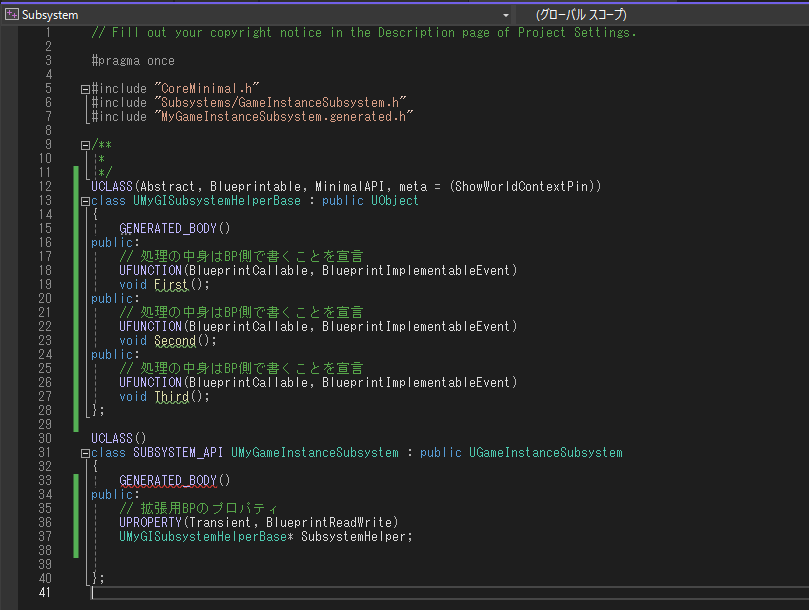Click UObject base class name
The image size is (809, 610).
point(395,201)
